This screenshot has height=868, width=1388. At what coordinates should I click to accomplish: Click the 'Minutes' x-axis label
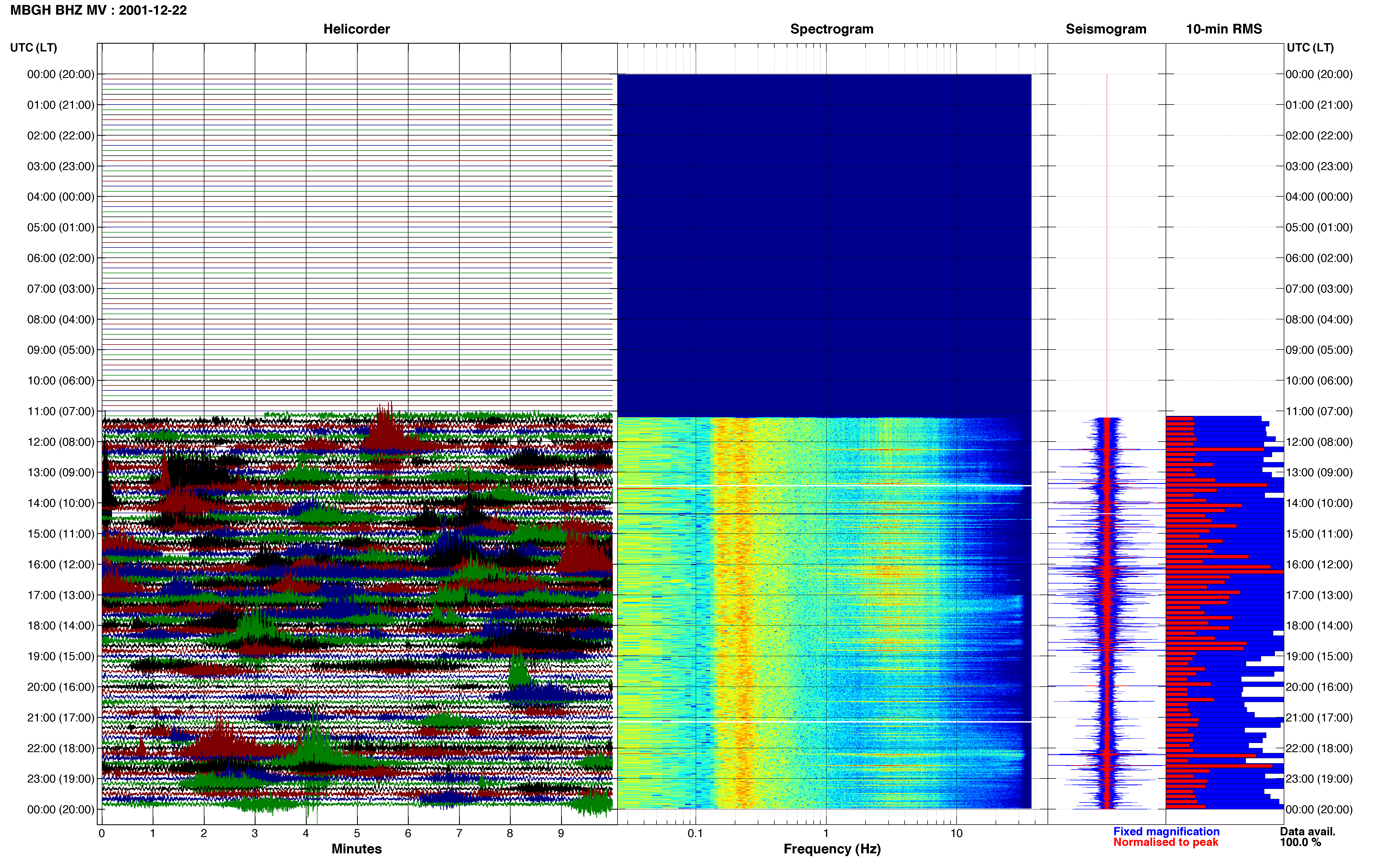[x=356, y=849]
